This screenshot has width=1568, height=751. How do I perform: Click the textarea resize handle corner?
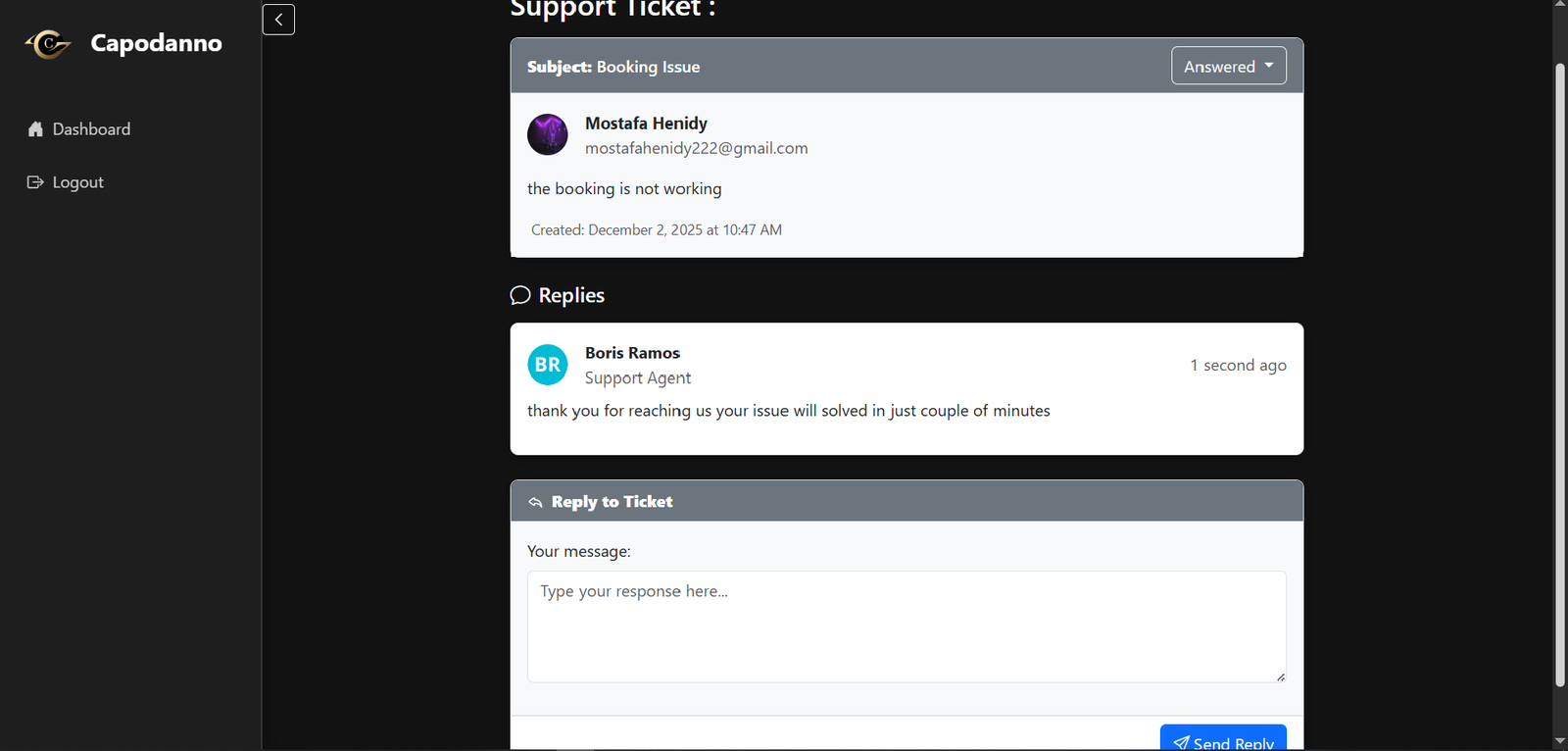[x=1280, y=676]
